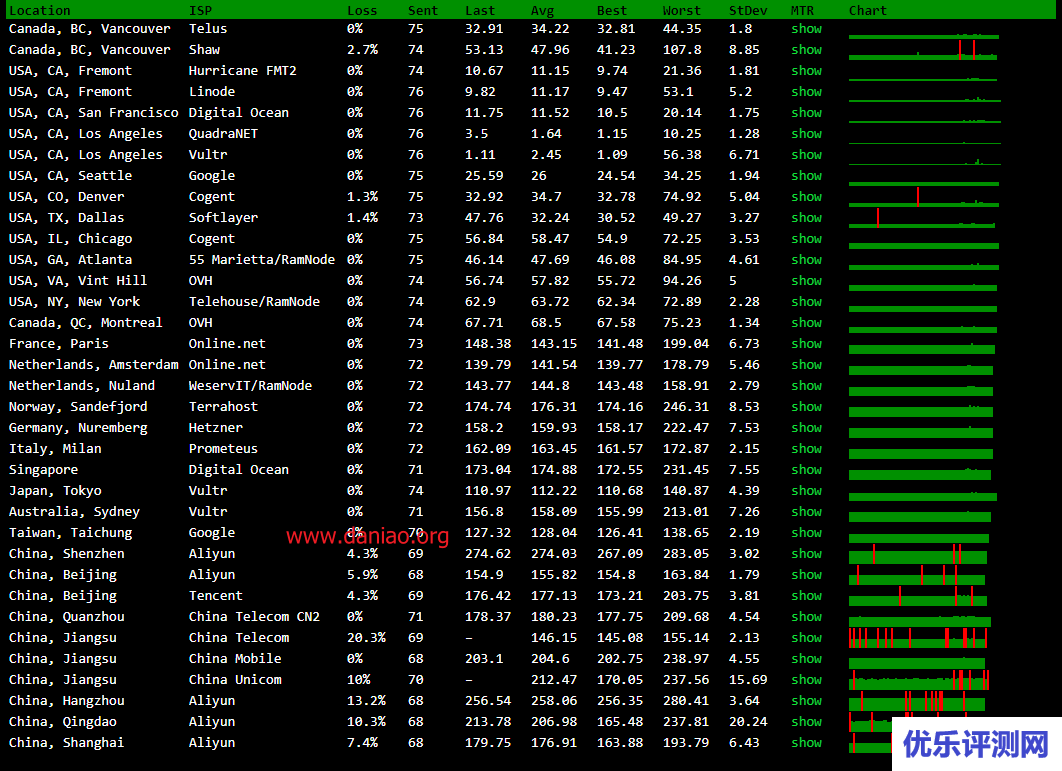
Task: Click the Last column header
Action: tap(480, 10)
